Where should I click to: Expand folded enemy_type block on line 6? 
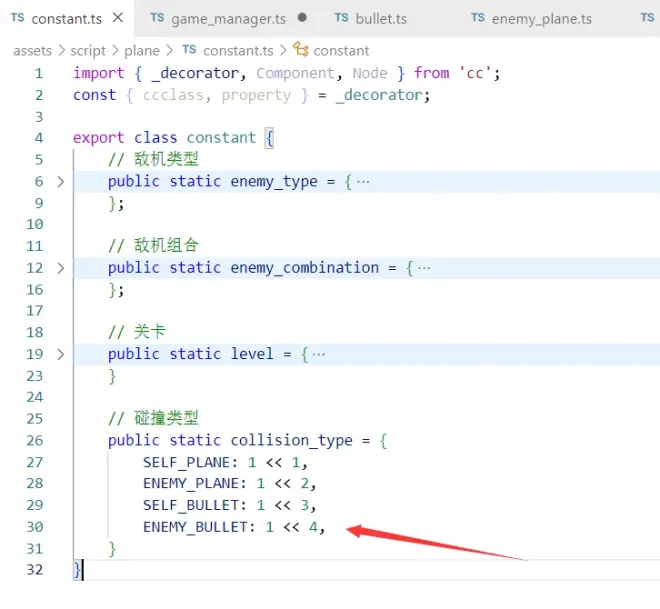point(61,181)
